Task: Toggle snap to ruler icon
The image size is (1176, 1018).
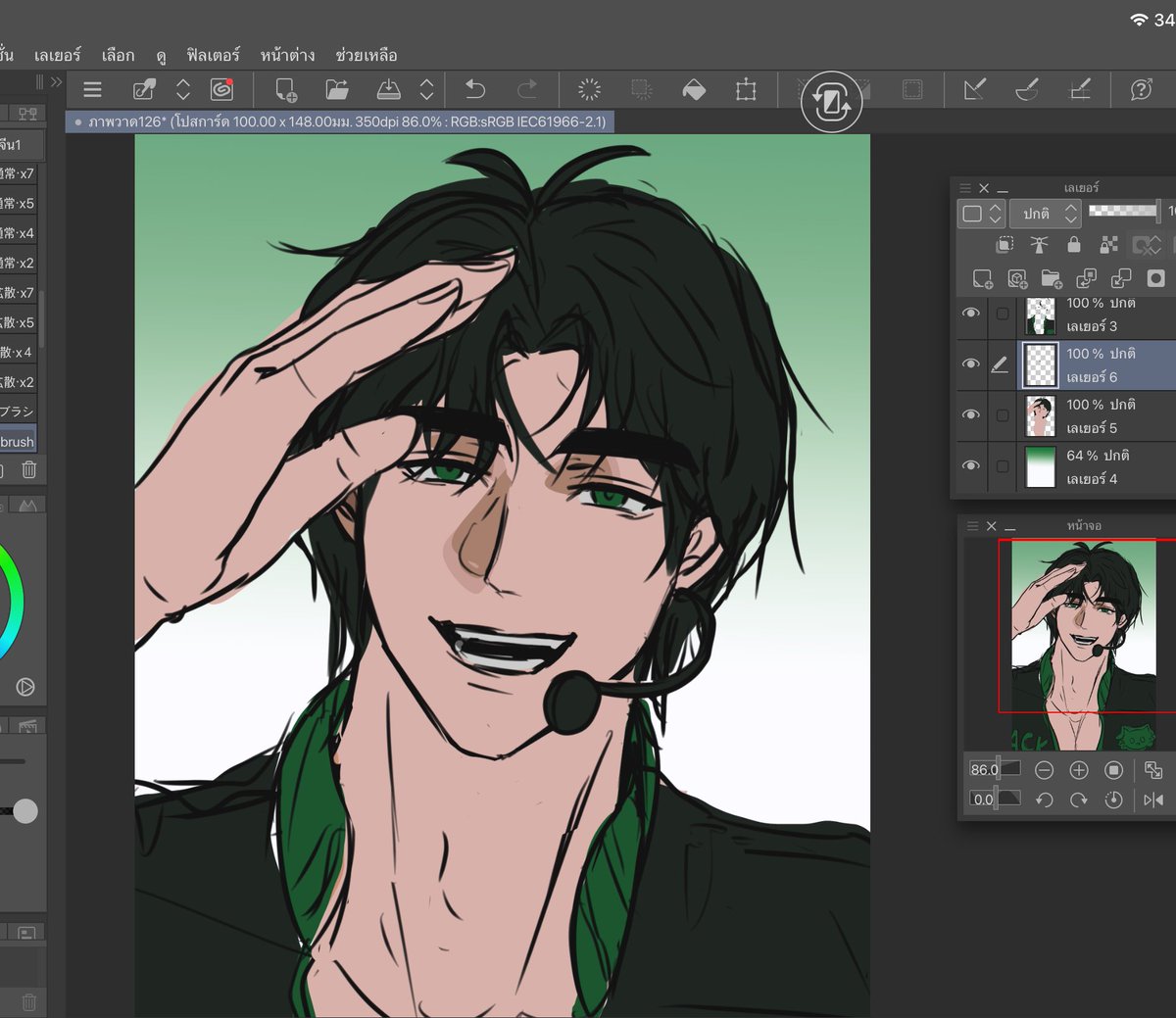Action: [974, 90]
